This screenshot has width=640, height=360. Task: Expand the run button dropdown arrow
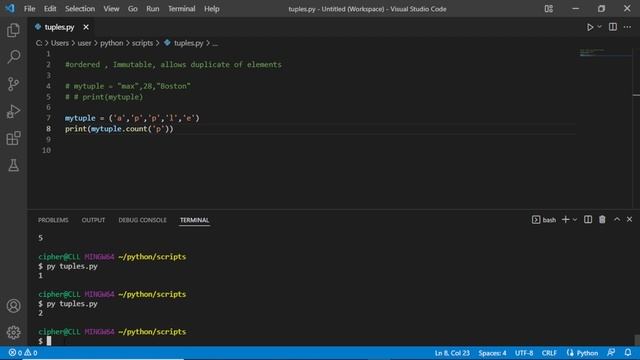[599, 27]
